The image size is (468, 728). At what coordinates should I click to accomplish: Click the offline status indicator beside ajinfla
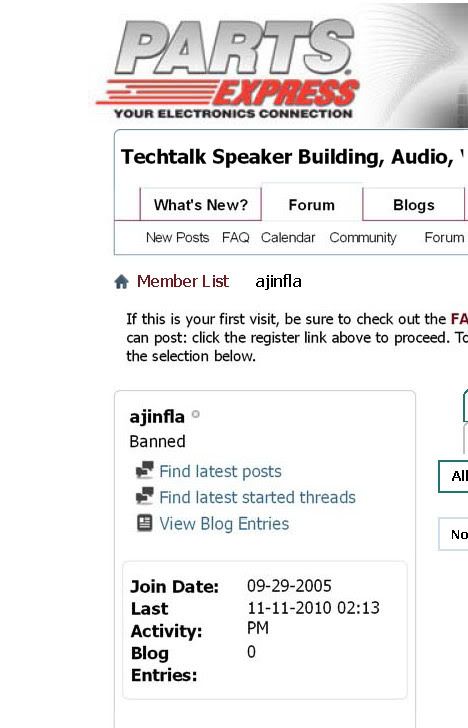(195, 414)
